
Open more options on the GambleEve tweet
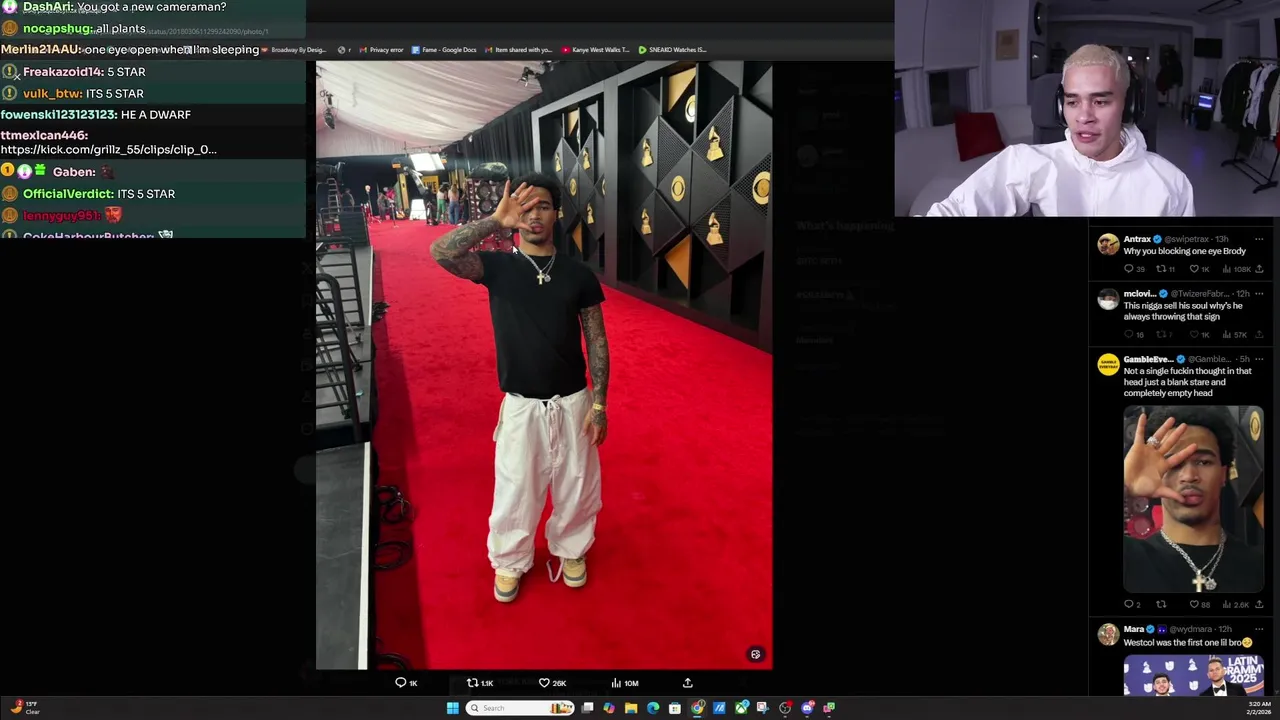[1259, 359]
